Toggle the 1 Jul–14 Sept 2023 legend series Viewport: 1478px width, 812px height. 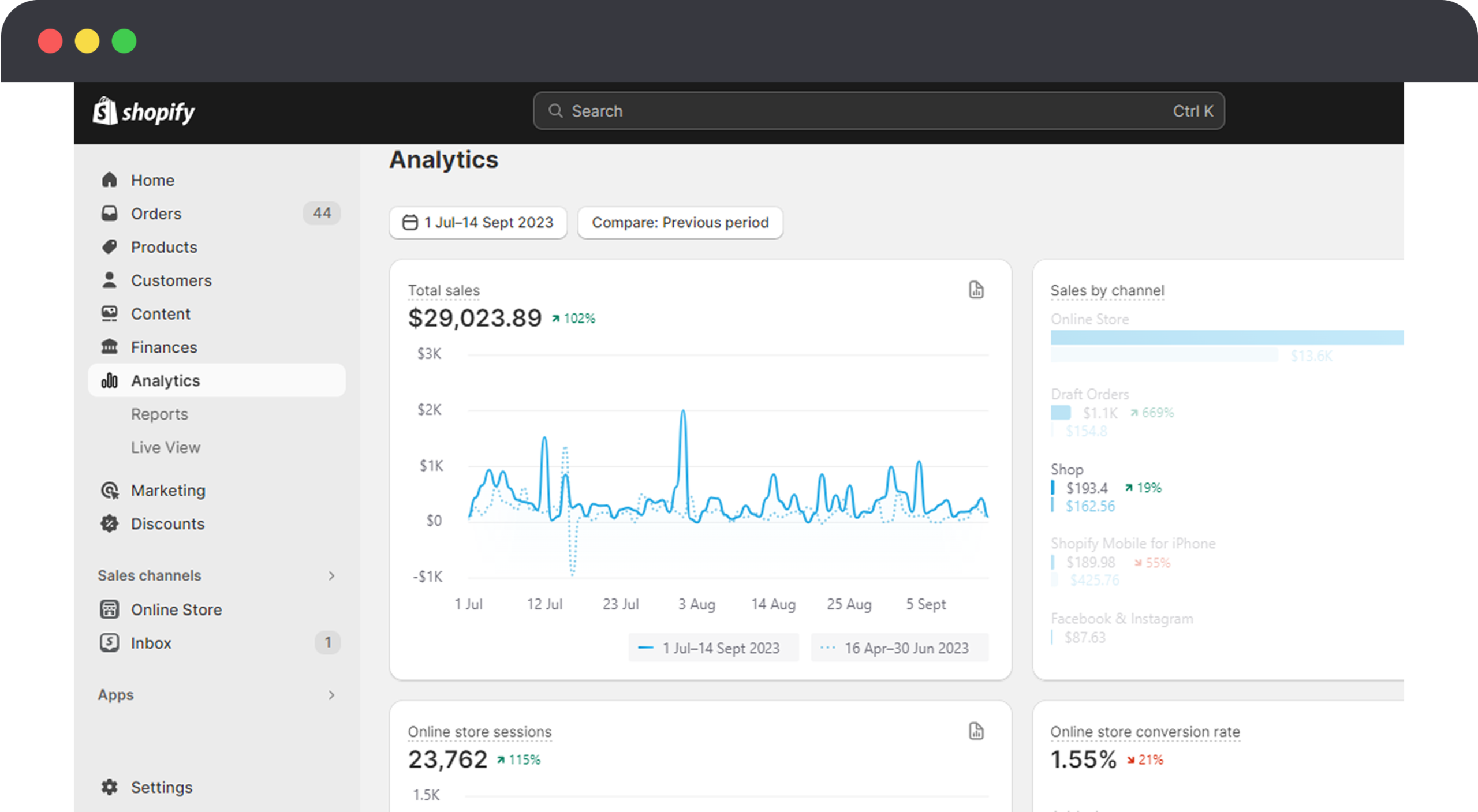pyautogui.click(x=714, y=648)
